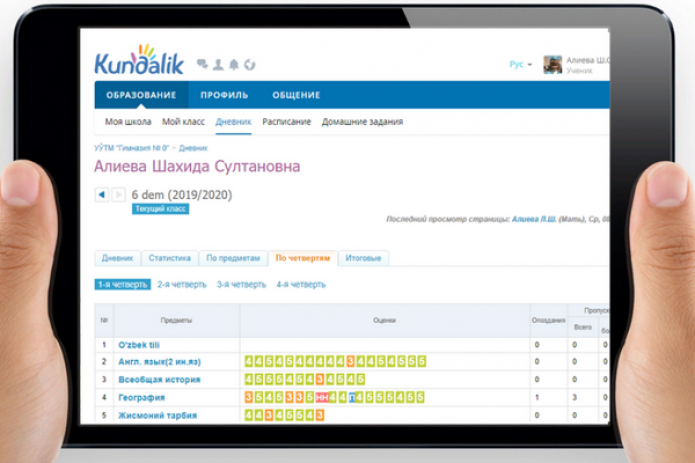The width and height of the screenshot is (695, 463).
Task: Switch to the Статистика tab
Action: click(x=169, y=258)
